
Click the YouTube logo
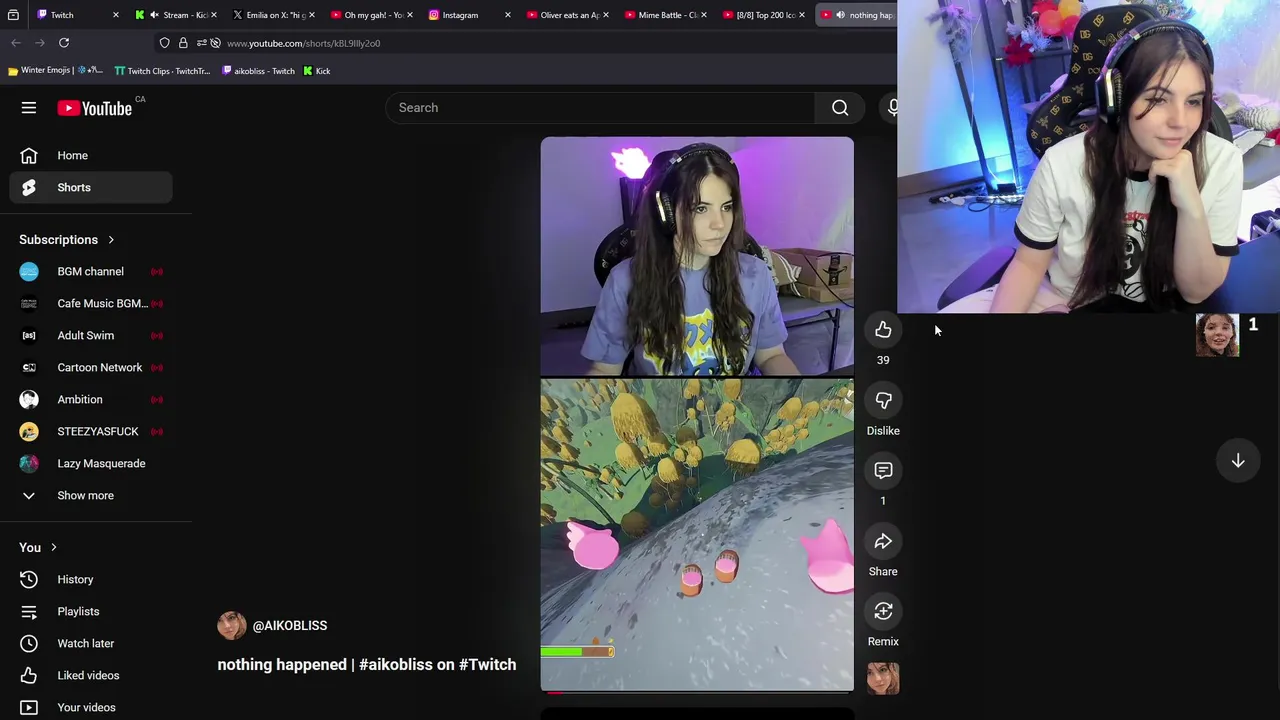(x=95, y=108)
